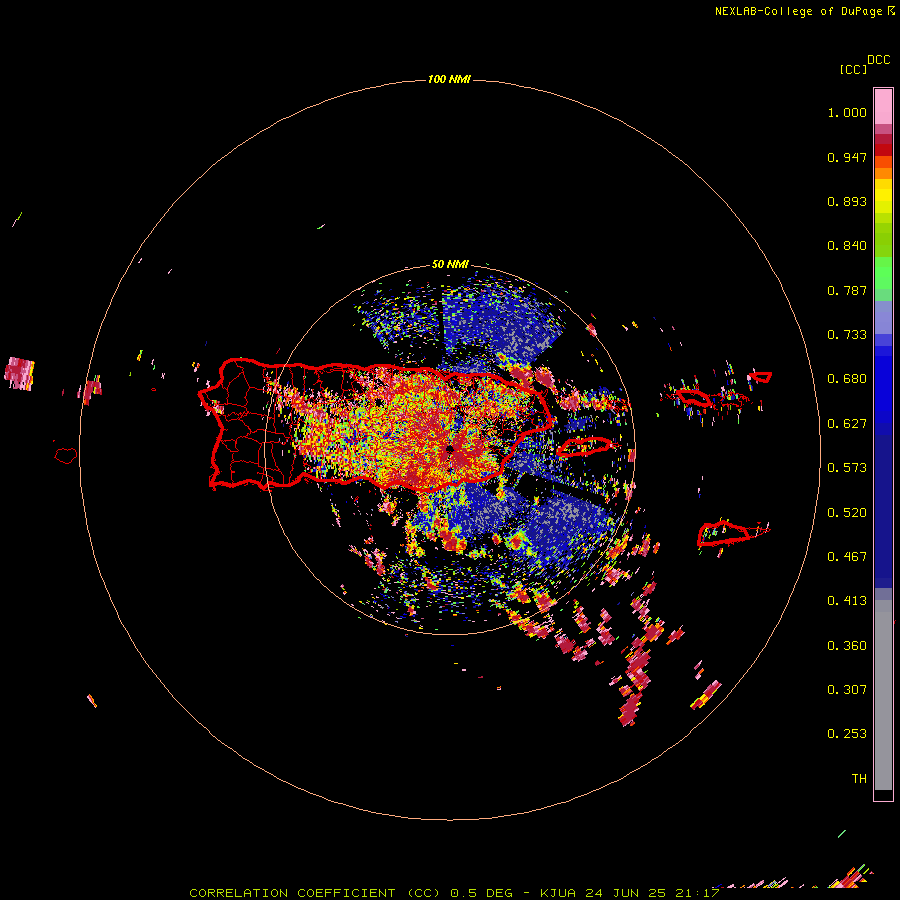Select the 0.360 scale value
Viewport: 900px width, 900px height.
point(847,646)
